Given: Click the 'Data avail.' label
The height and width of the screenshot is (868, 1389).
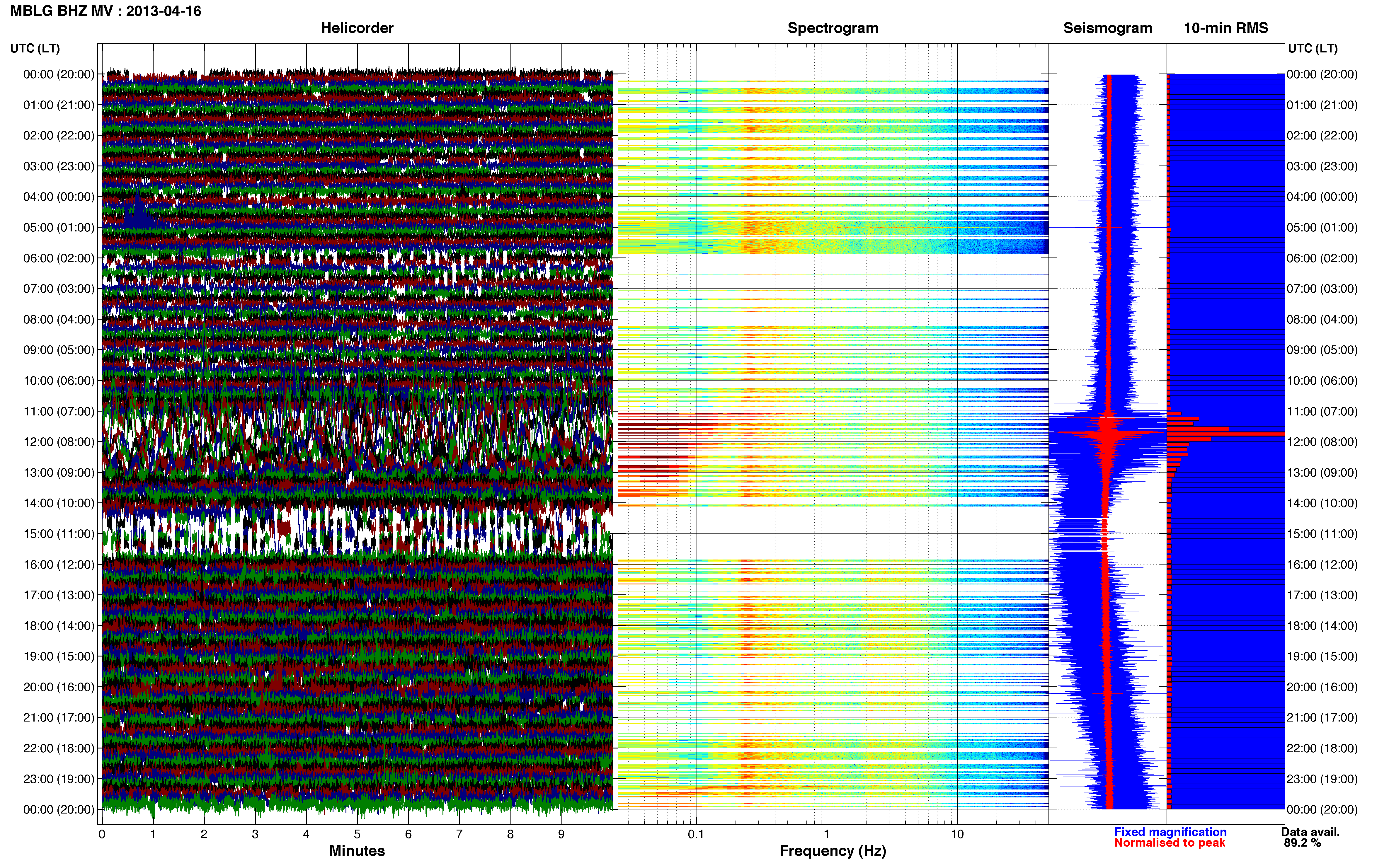Looking at the screenshot, I should tap(1310, 832).
